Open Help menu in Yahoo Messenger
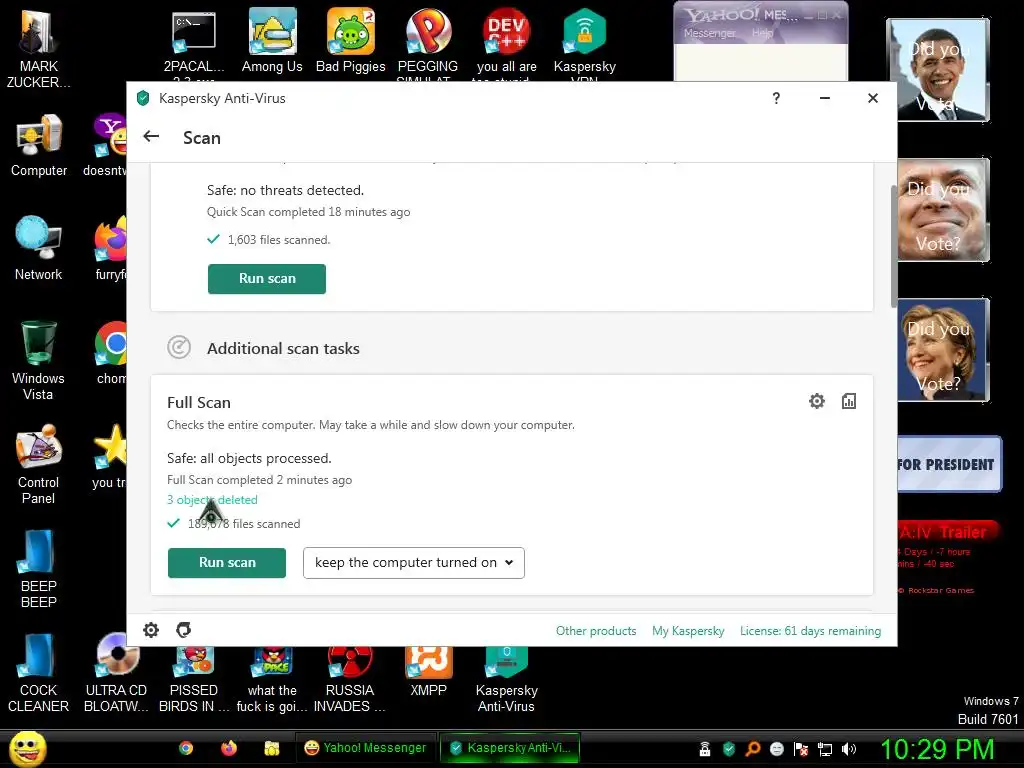The image size is (1024, 768). point(762,33)
